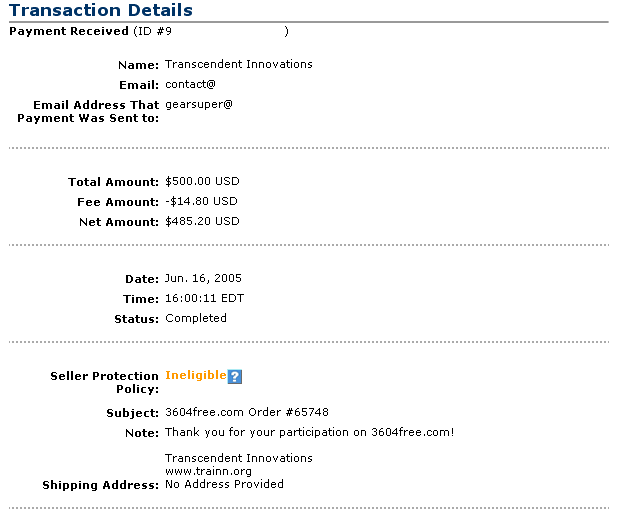Click the Seller Protection Policy label
This screenshot has width=631, height=523.
(x=105, y=383)
